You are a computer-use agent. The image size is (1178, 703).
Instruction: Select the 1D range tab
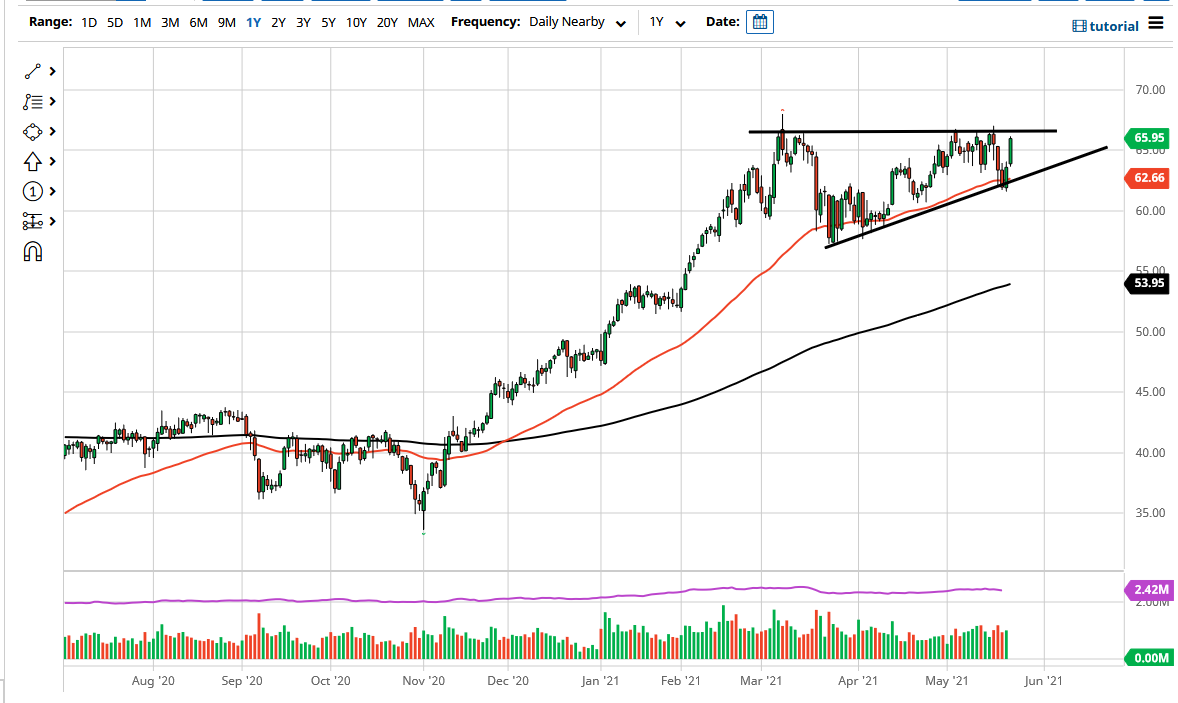click(88, 21)
